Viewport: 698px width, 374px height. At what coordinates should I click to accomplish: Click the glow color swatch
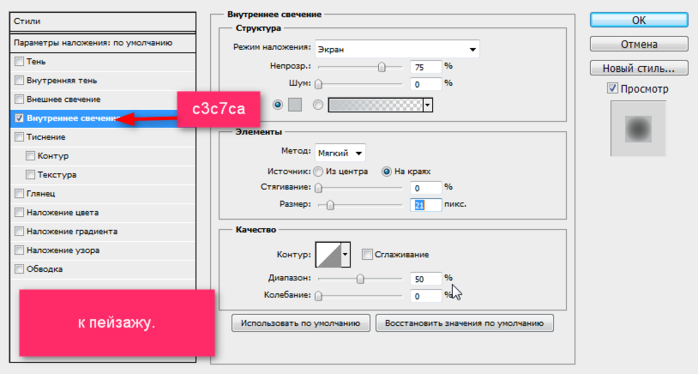[295, 105]
